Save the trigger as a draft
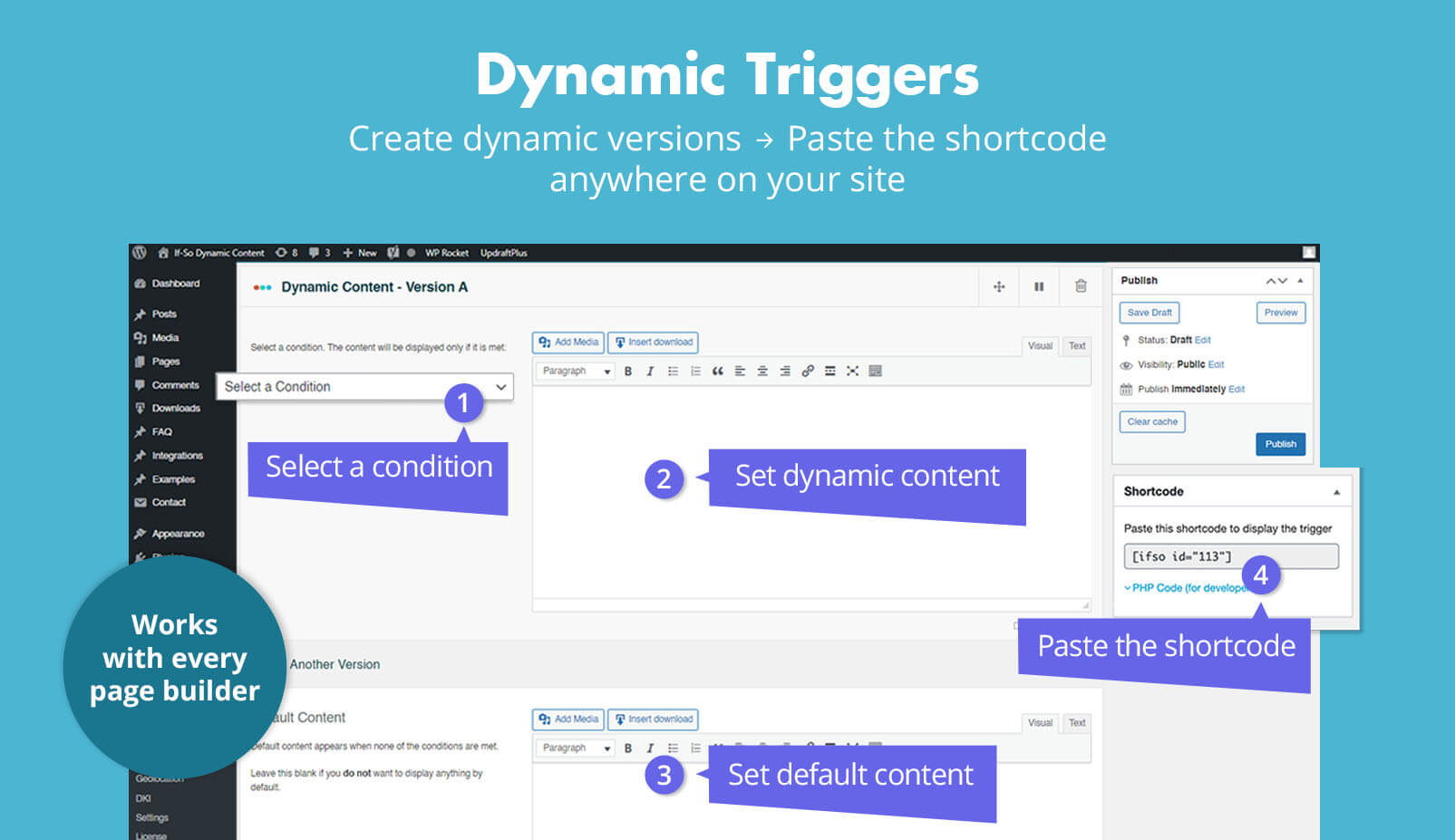Image resolution: width=1455 pixels, height=840 pixels. click(1149, 313)
